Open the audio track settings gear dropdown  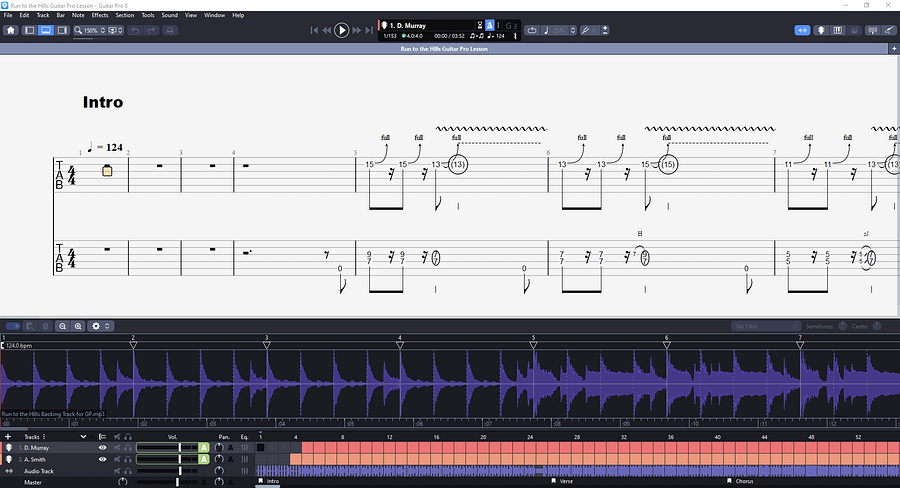(x=100, y=326)
